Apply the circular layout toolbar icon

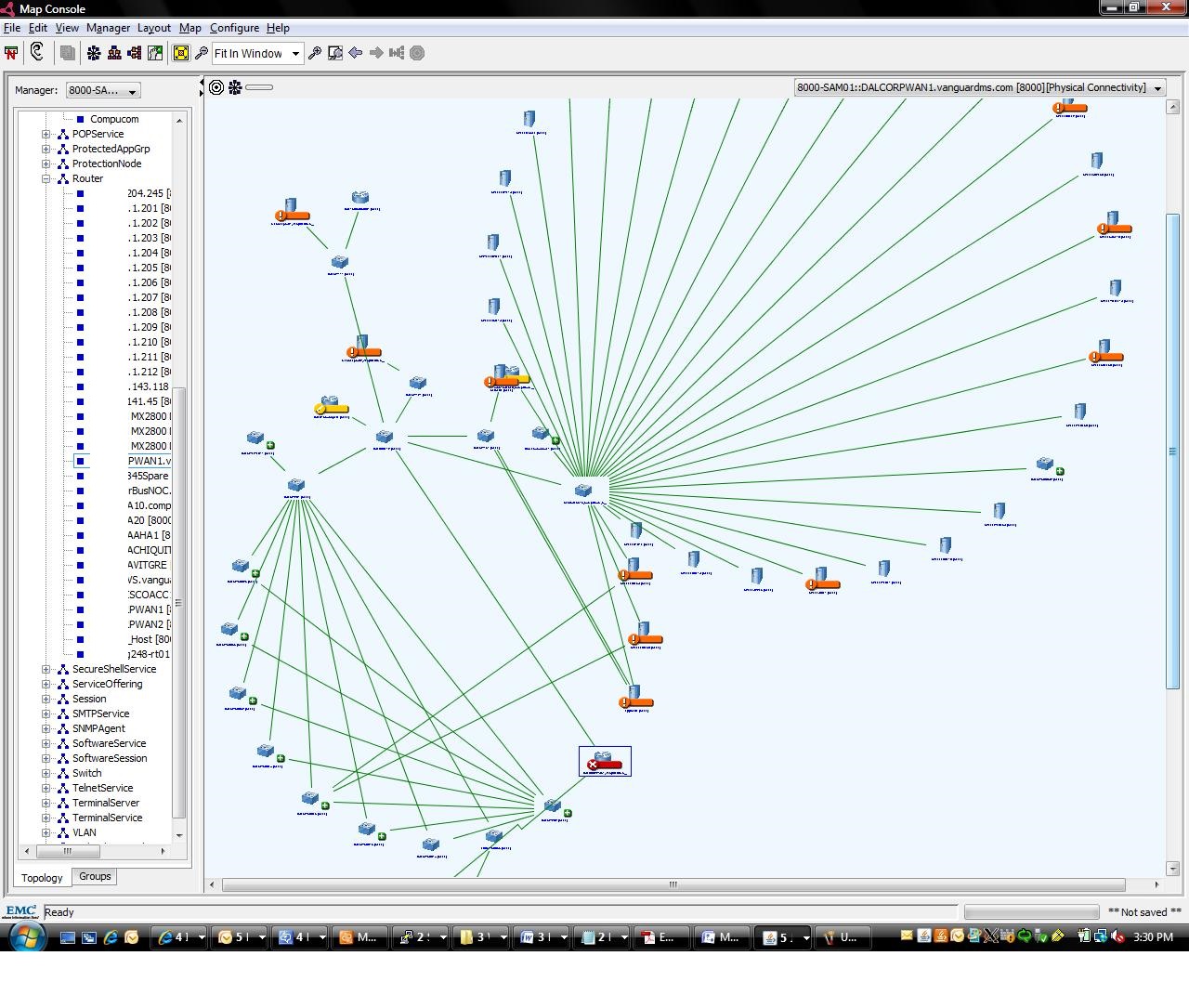94,53
